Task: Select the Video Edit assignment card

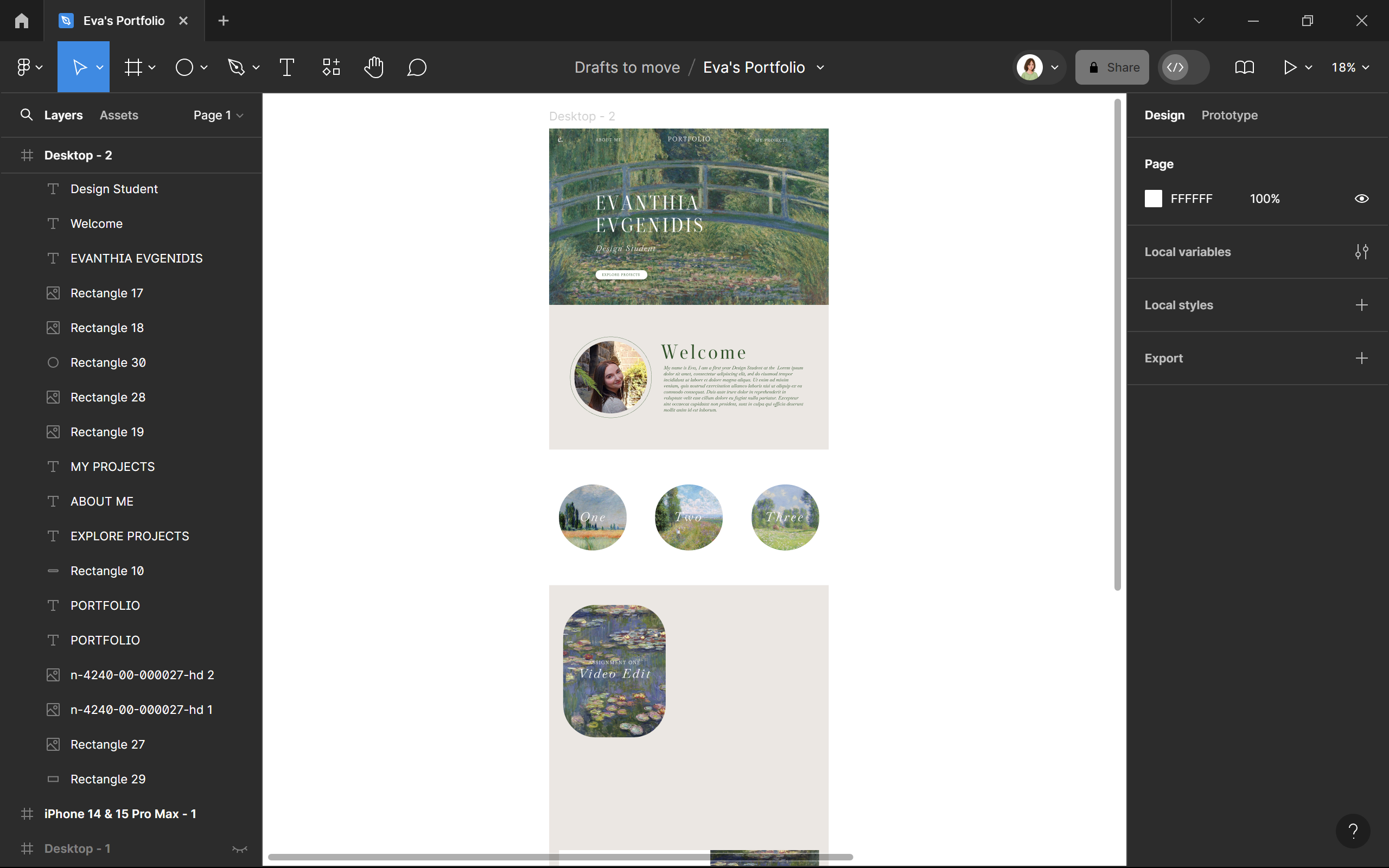Action: click(x=614, y=671)
